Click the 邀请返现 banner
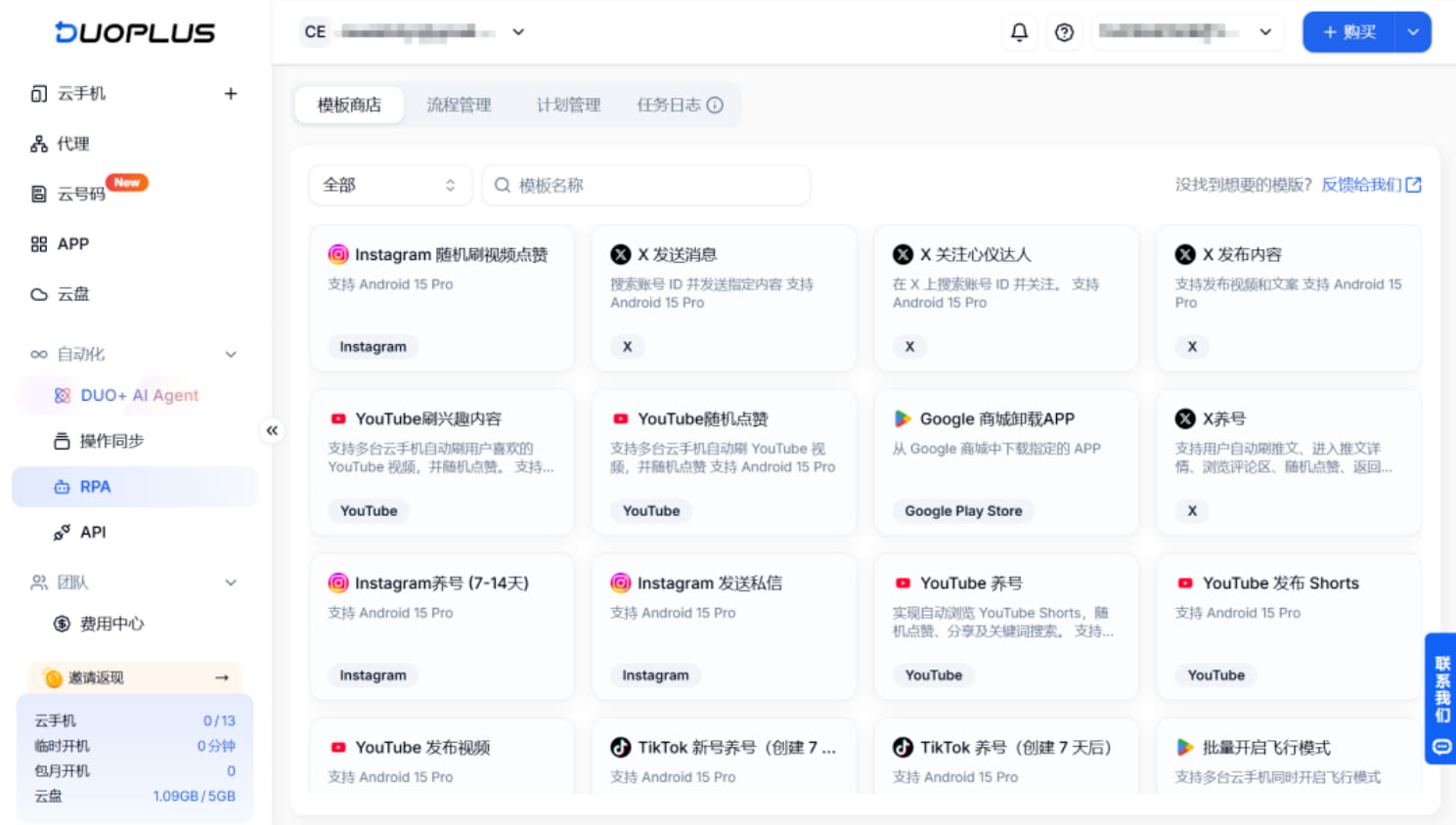This screenshot has width=1456, height=825. (x=135, y=677)
